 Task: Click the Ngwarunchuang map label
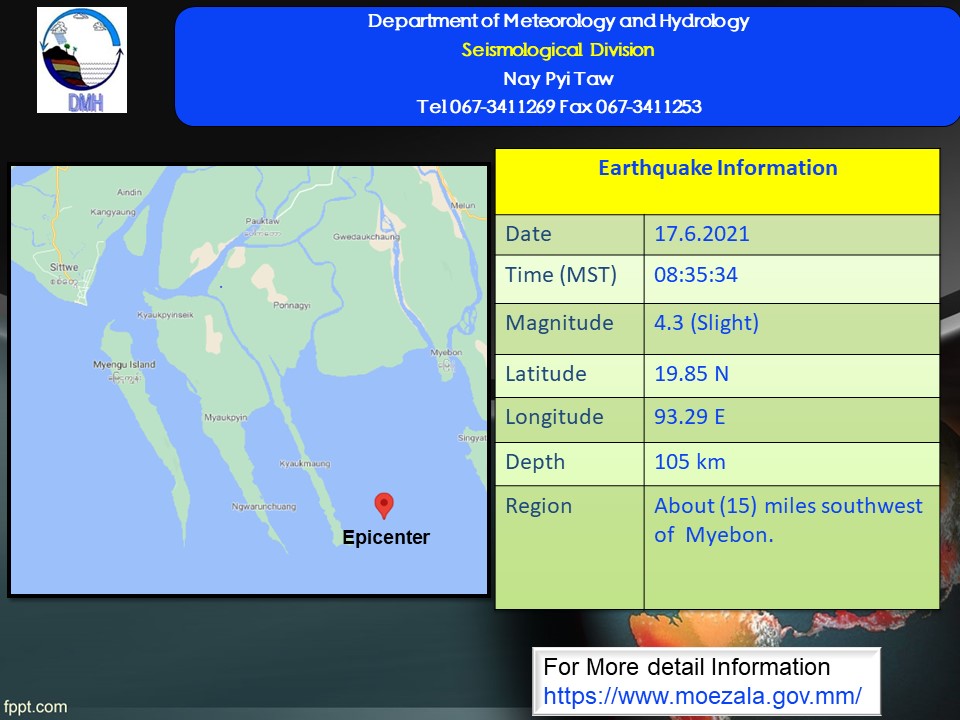[x=262, y=506]
